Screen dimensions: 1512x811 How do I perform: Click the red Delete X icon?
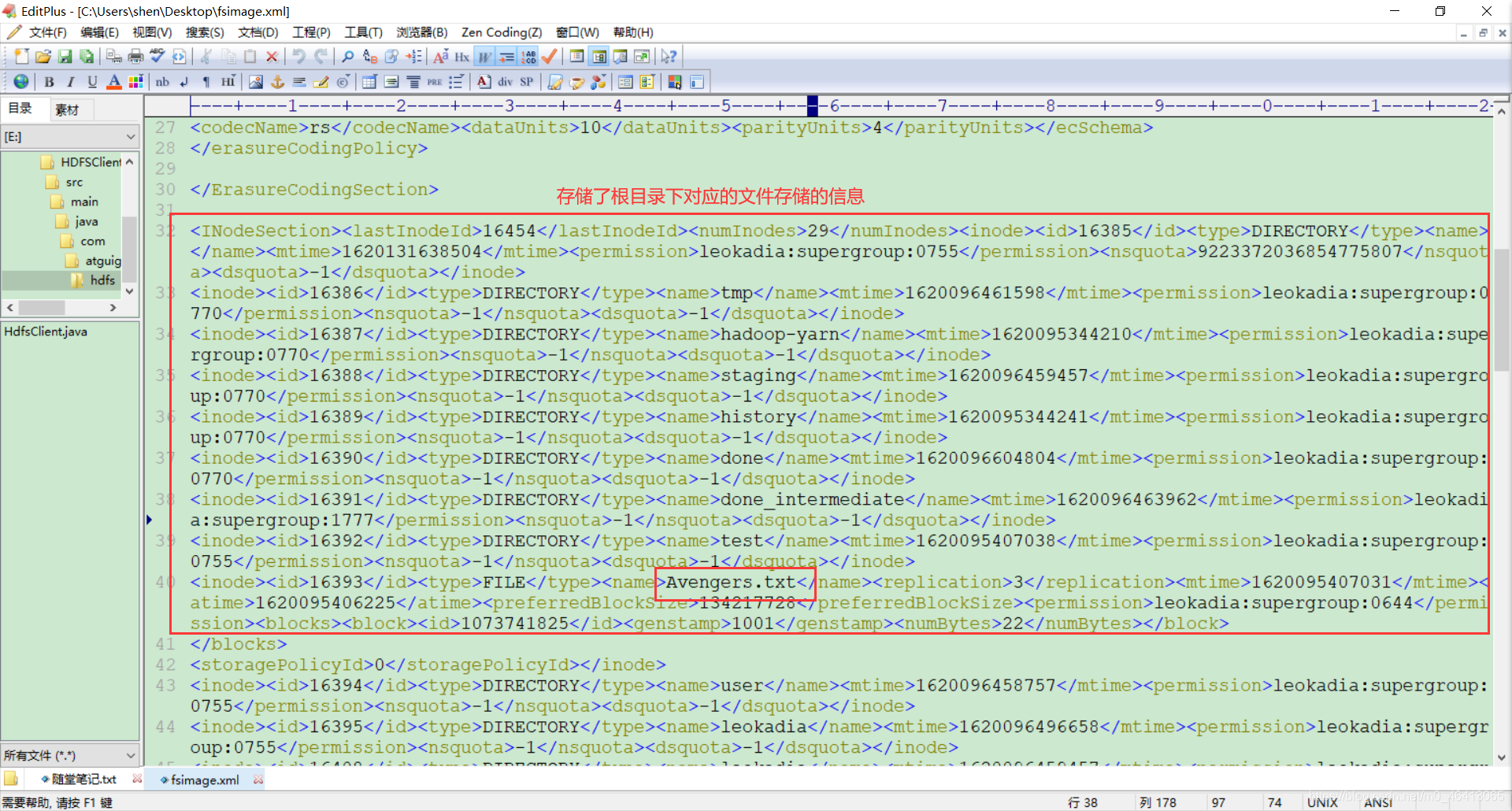point(272,56)
